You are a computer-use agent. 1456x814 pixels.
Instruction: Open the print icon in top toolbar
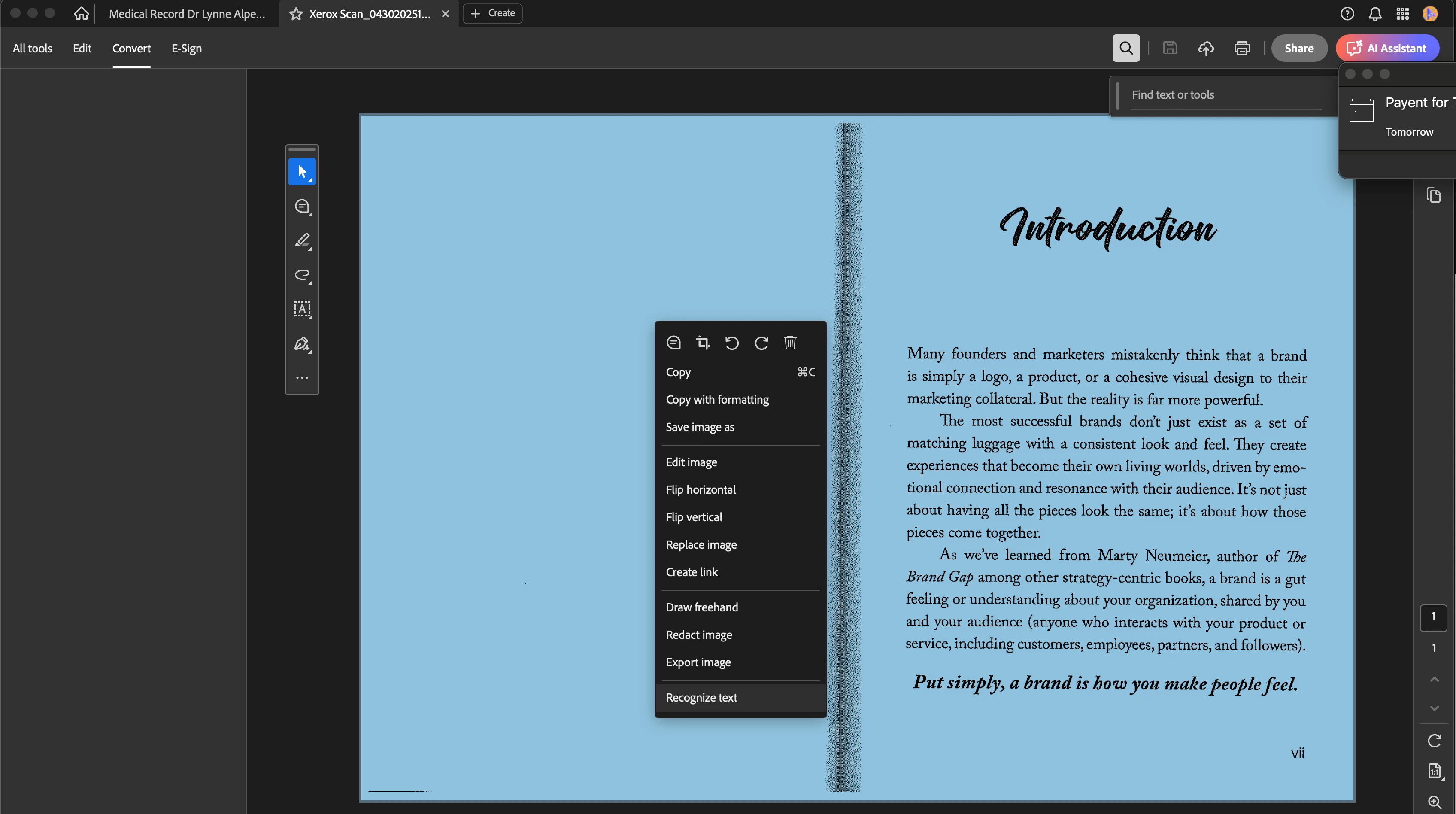[x=1241, y=48]
